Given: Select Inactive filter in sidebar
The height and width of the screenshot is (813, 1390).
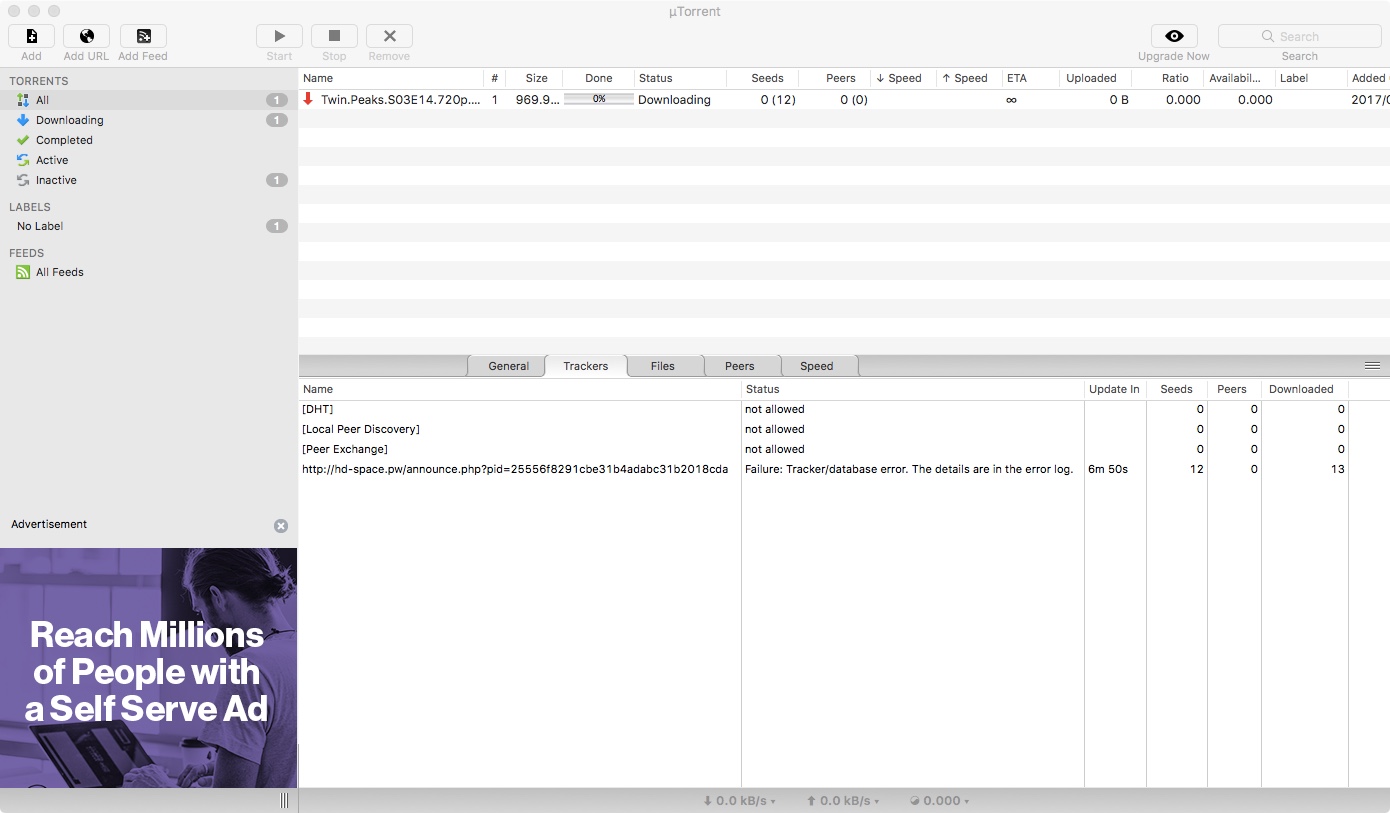Looking at the screenshot, I should coord(149,180).
